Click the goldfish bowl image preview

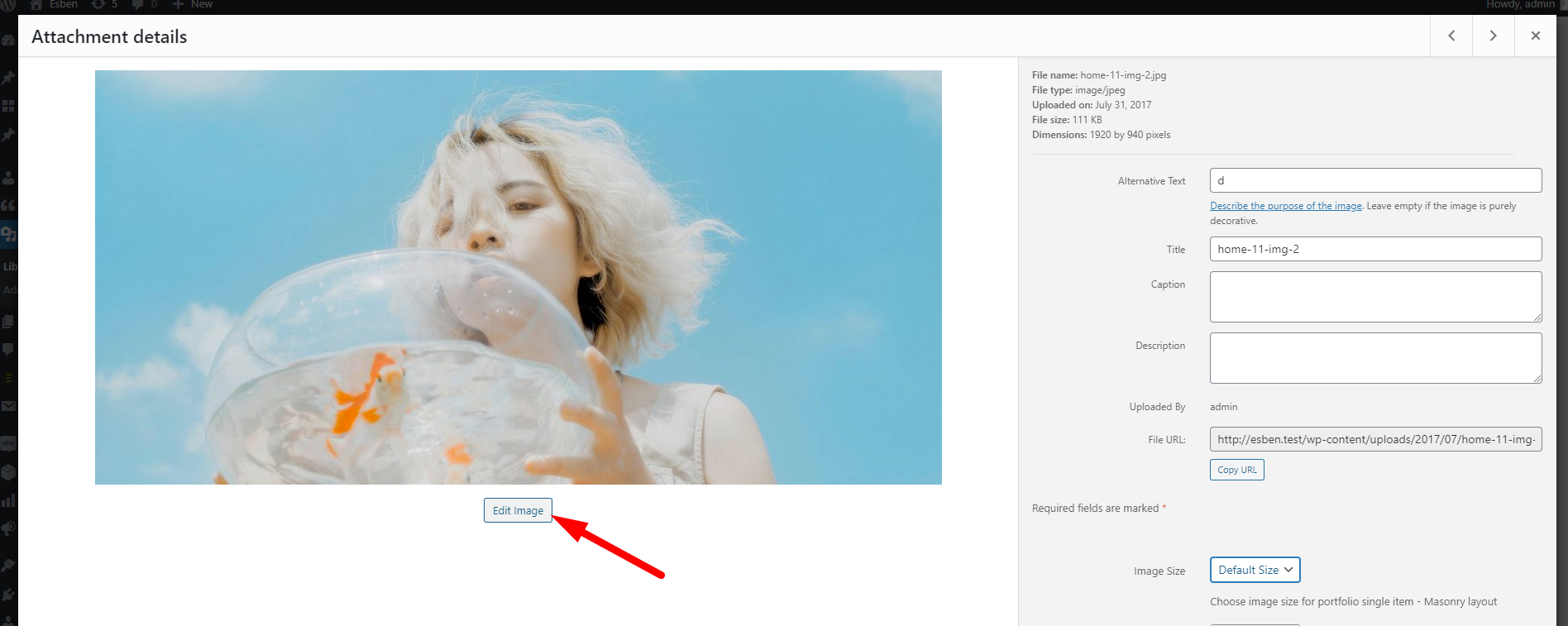pos(519,277)
